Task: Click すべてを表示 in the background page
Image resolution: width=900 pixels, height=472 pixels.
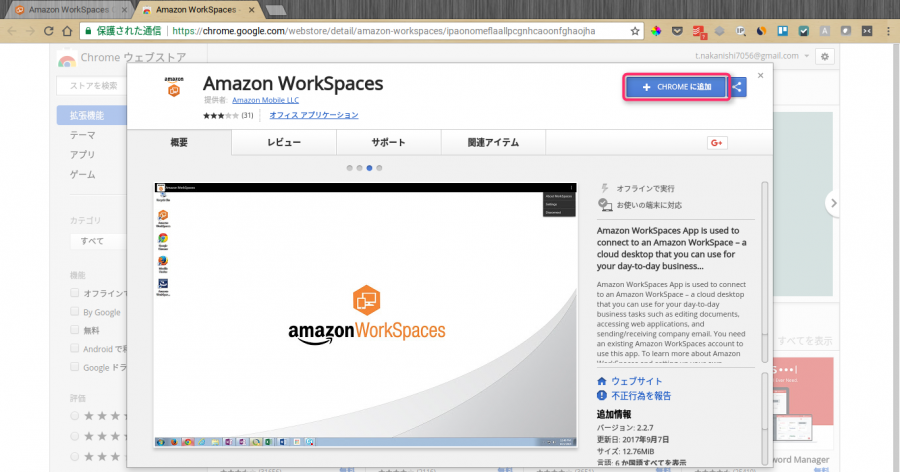Action: (x=805, y=341)
